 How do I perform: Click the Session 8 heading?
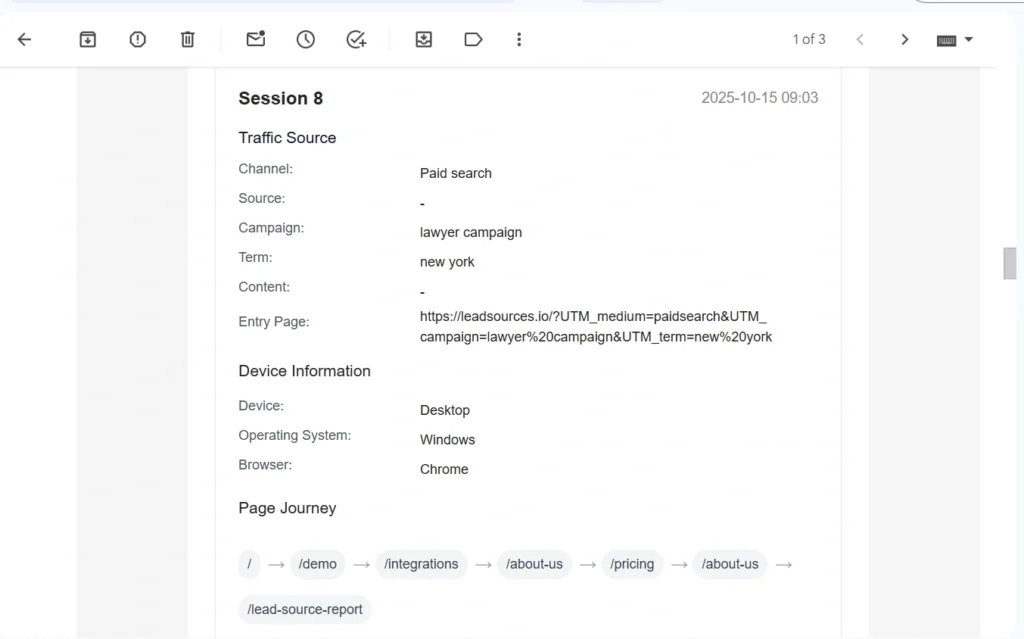tap(280, 98)
